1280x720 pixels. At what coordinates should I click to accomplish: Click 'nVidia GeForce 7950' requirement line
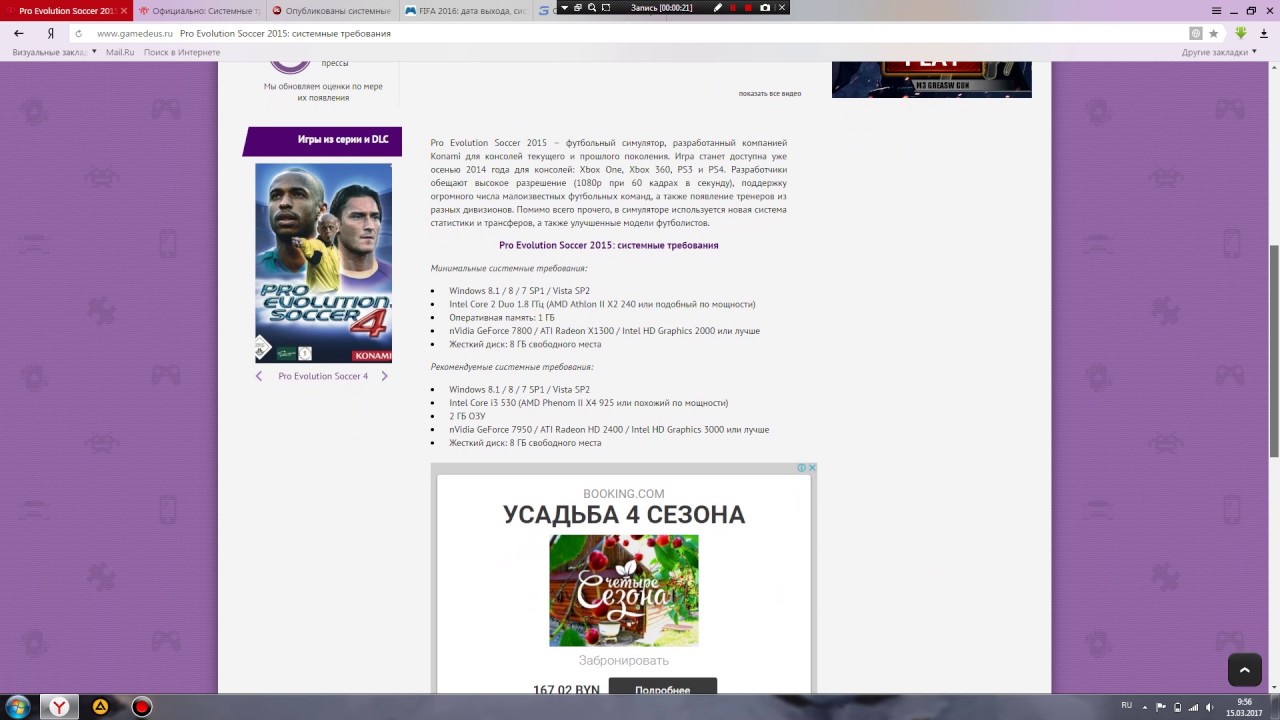[x=609, y=430]
